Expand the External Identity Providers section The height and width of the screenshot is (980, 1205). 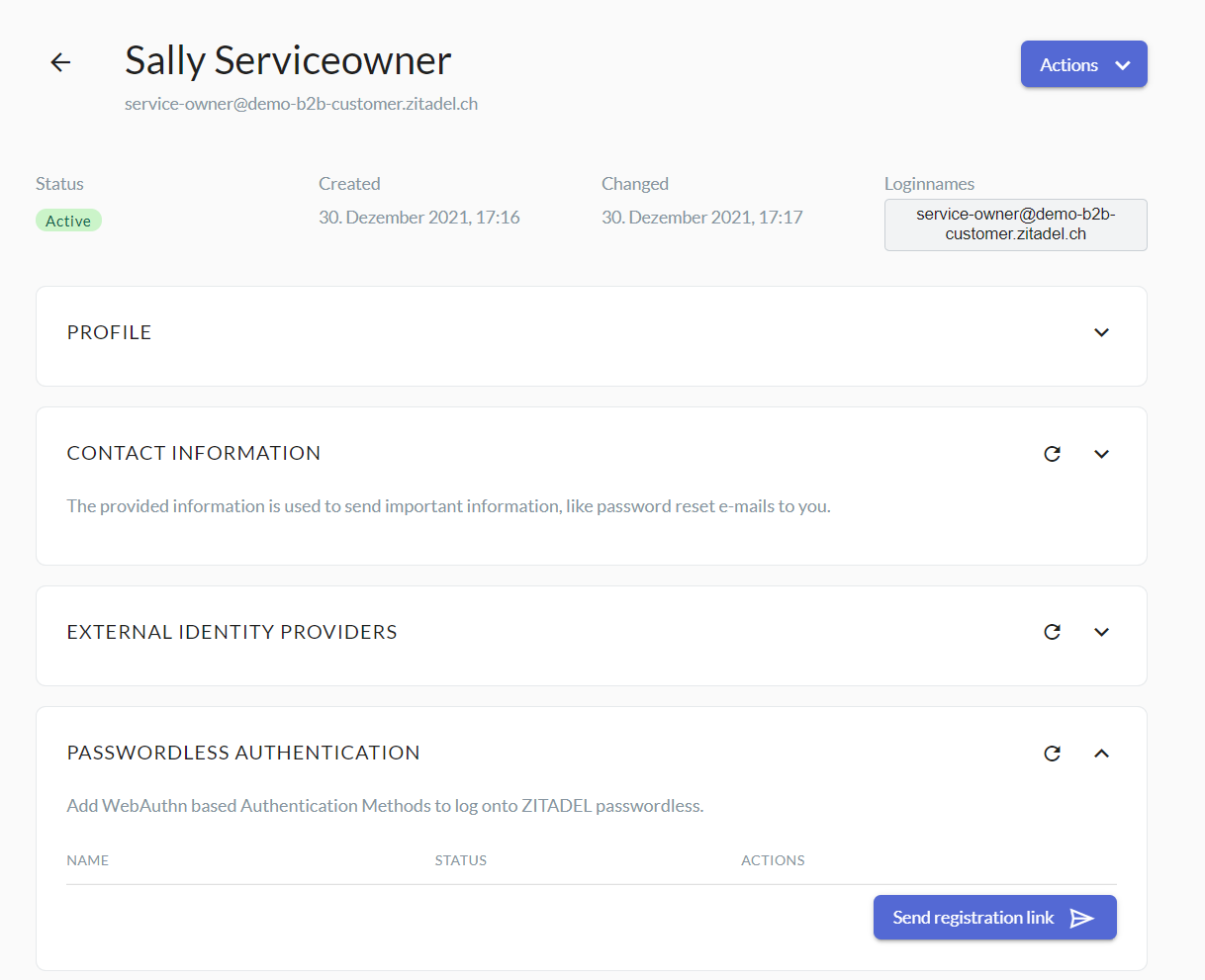pyautogui.click(x=1101, y=631)
